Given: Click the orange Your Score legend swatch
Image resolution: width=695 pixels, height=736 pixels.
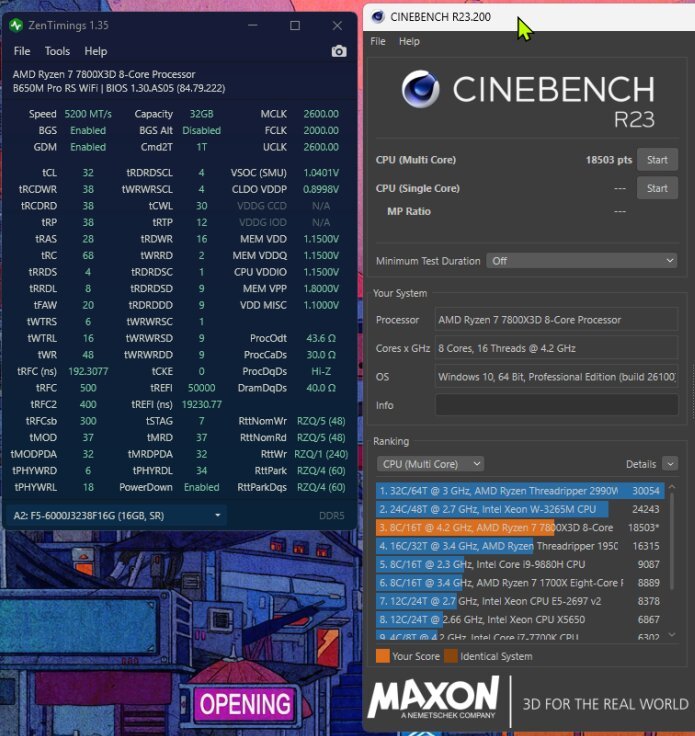Looking at the screenshot, I should click(x=382, y=656).
